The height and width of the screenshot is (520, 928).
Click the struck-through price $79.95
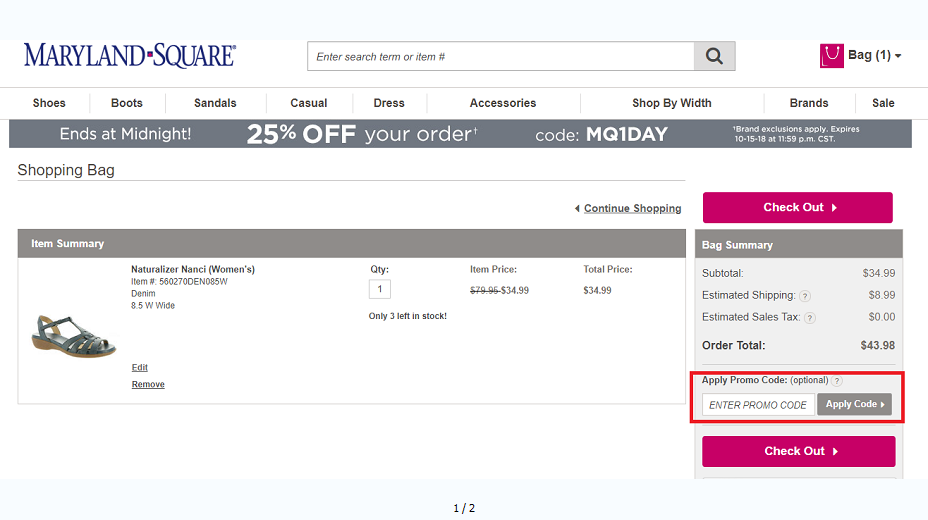coord(485,290)
